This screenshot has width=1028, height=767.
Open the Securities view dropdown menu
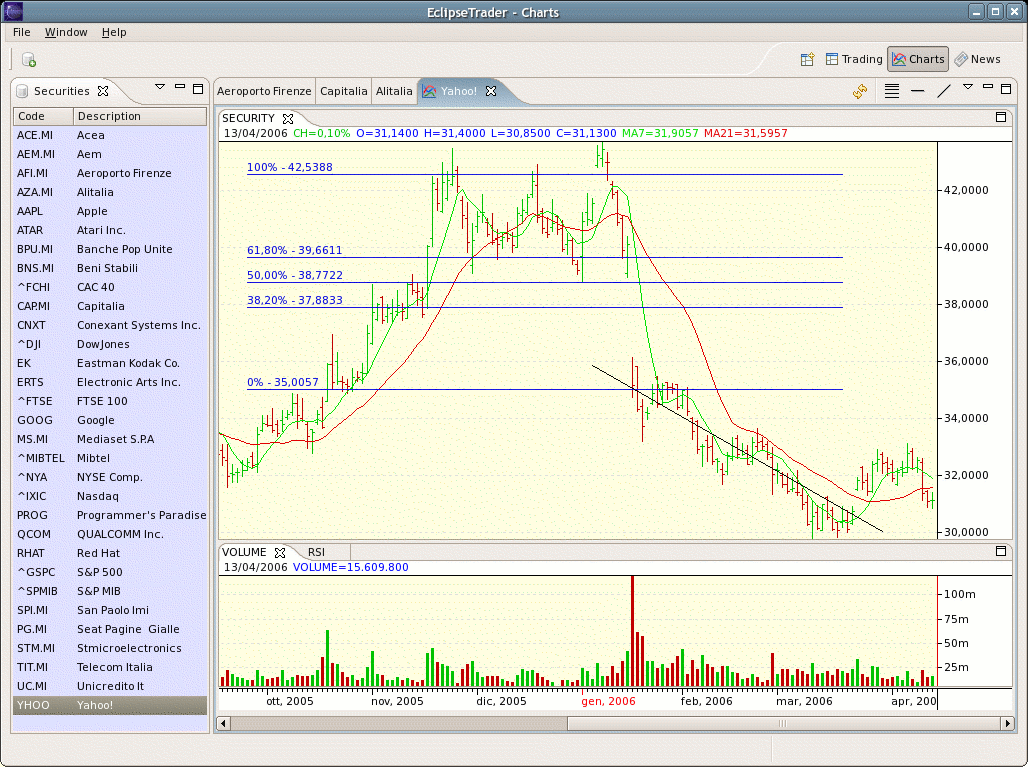(160, 88)
